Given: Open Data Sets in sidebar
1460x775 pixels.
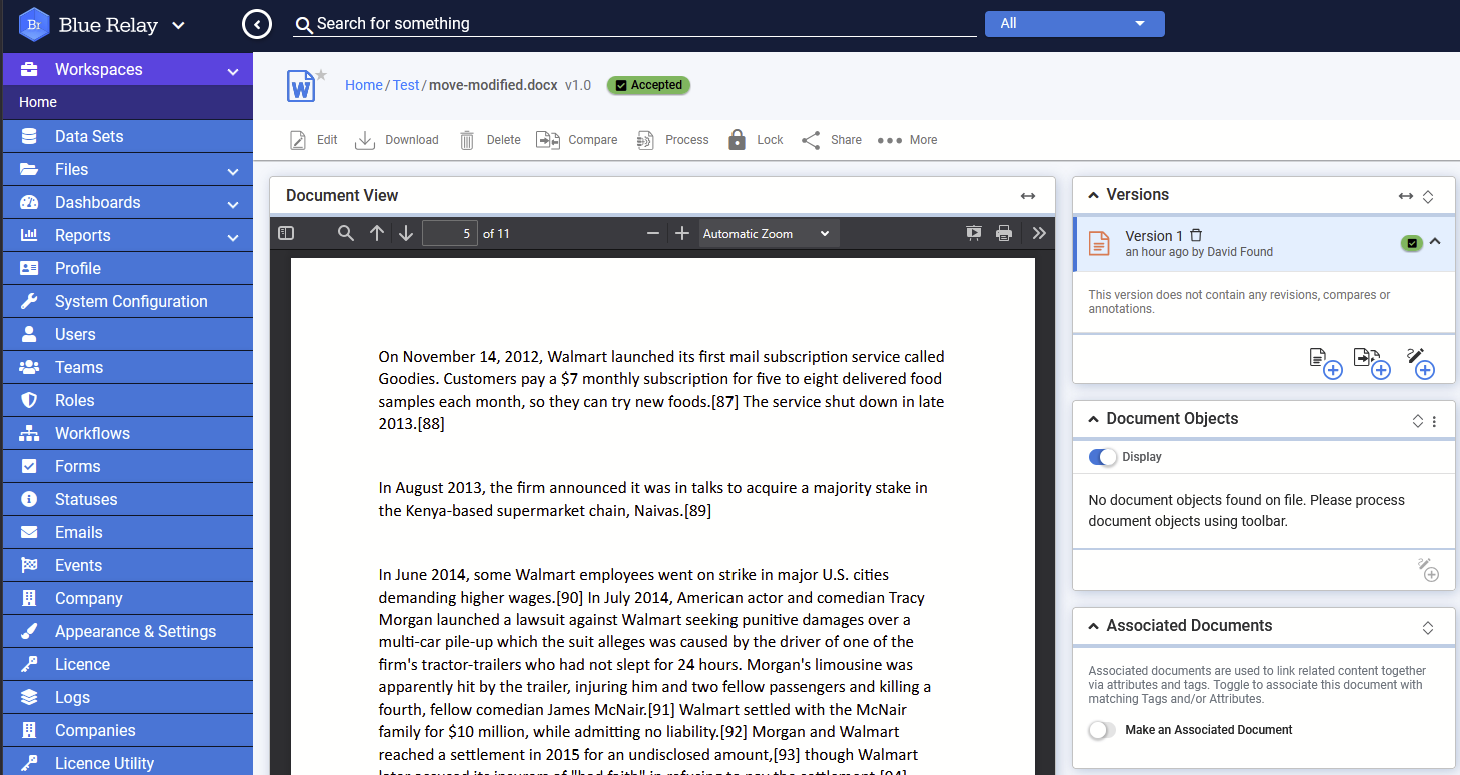Looking at the screenshot, I should coord(128,136).
